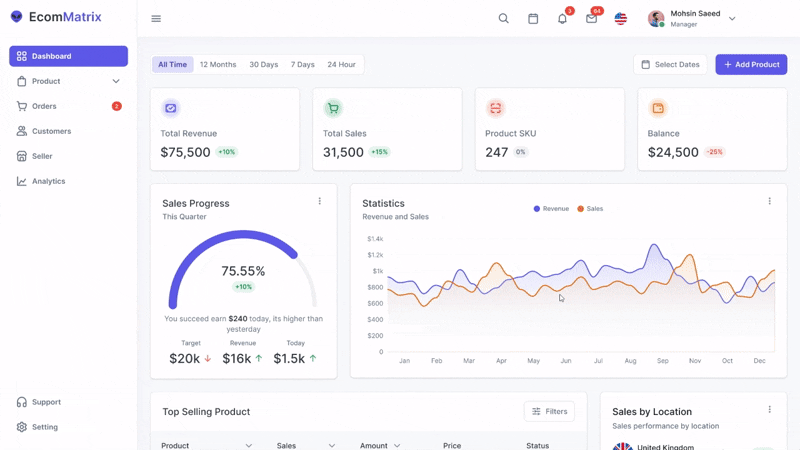Viewport: 800px width, 450px height.
Task: Toggle the hamburger sidebar menu icon
Action: pyautogui.click(x=156, y=19)
